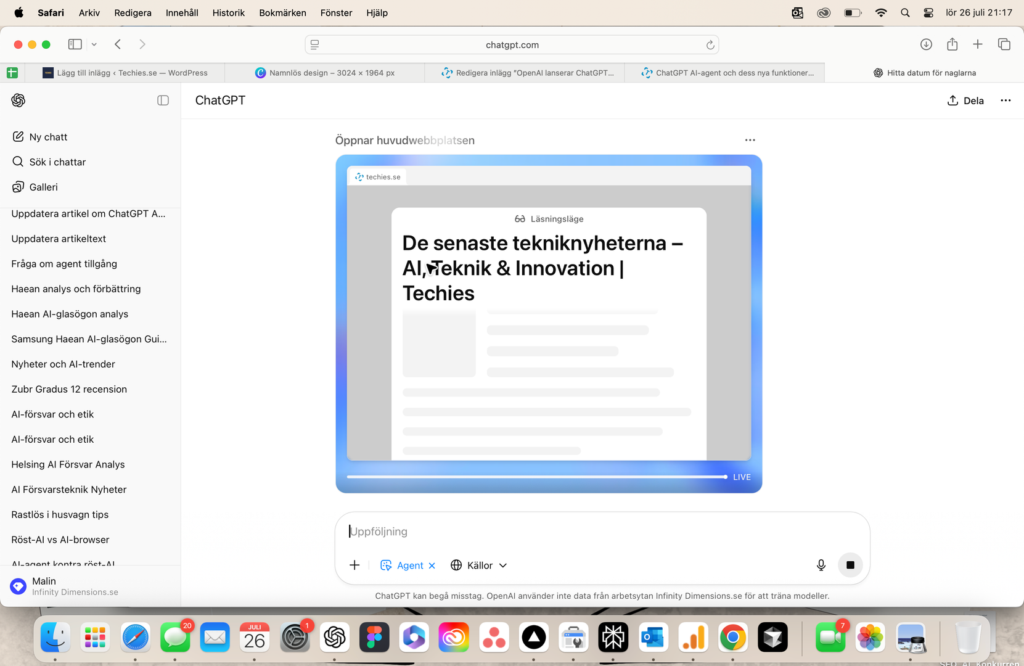1024x666 pixels.
Task: Open the Galleri section
Action: click(35, 187)
